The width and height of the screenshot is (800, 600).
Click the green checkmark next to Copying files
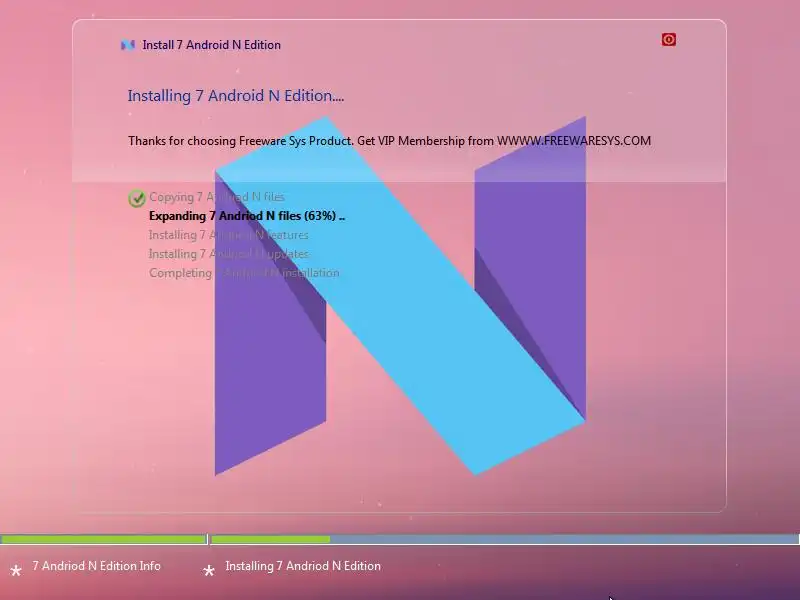click(137, 198)
